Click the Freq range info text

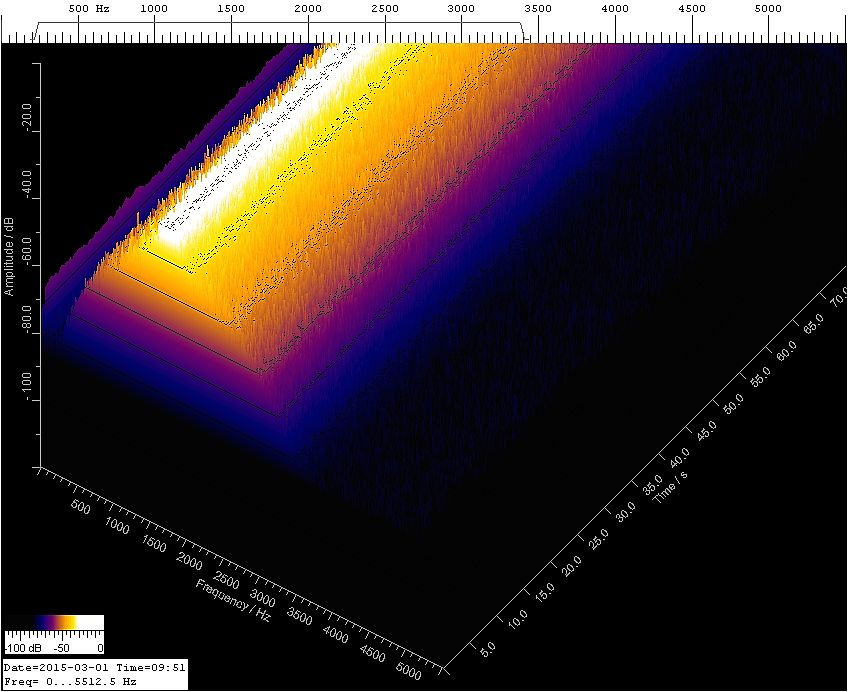(x=70, y=682)
